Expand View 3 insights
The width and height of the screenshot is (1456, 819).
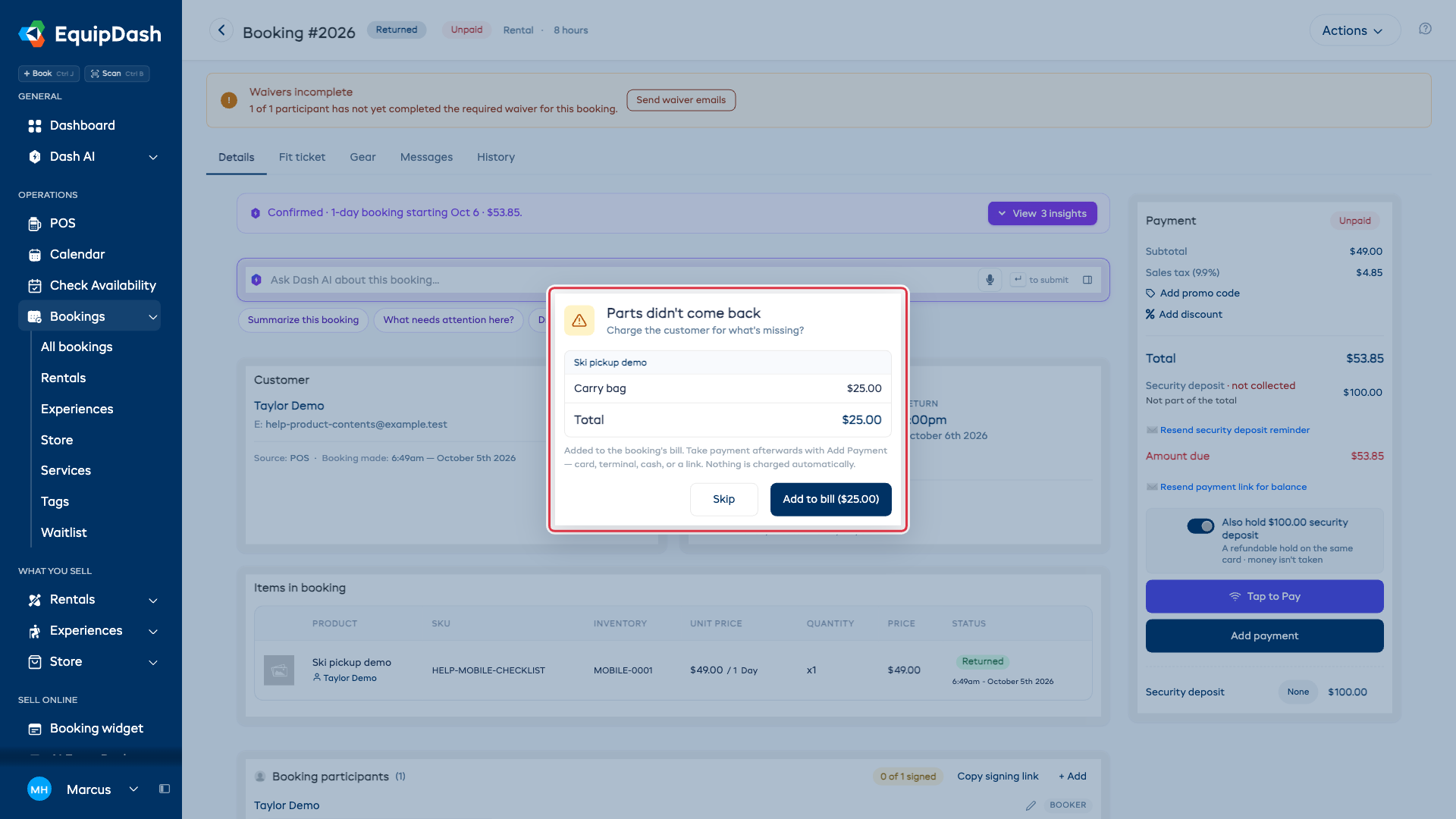(1042, 213)
